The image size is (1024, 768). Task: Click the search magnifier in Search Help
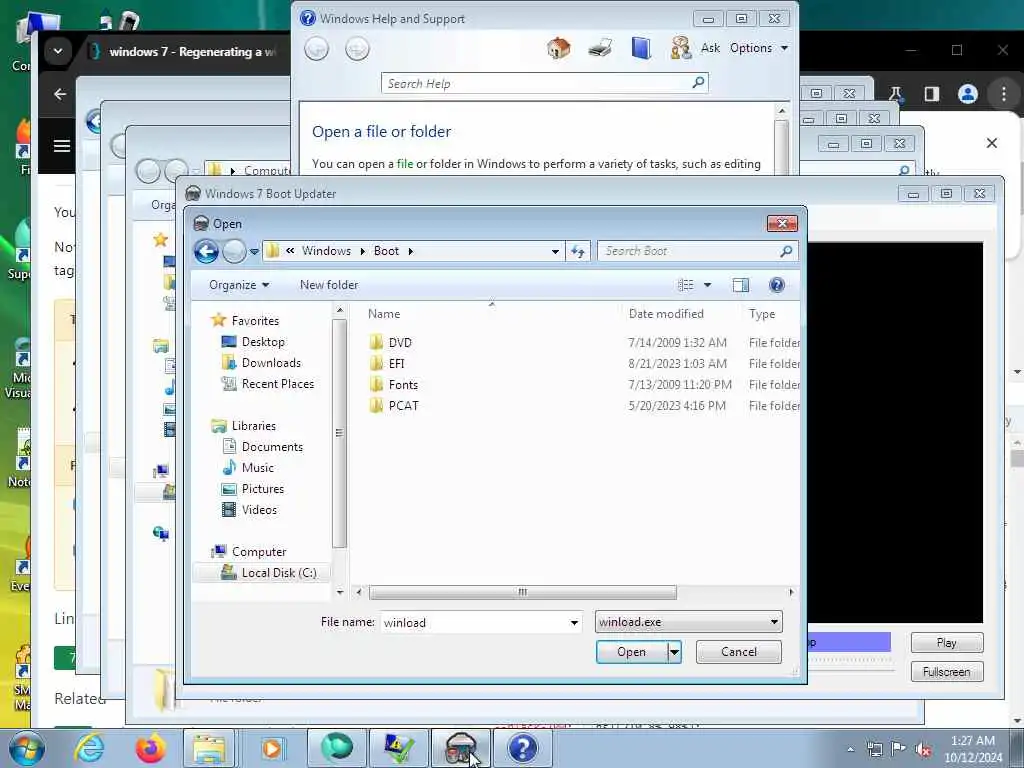698,82
